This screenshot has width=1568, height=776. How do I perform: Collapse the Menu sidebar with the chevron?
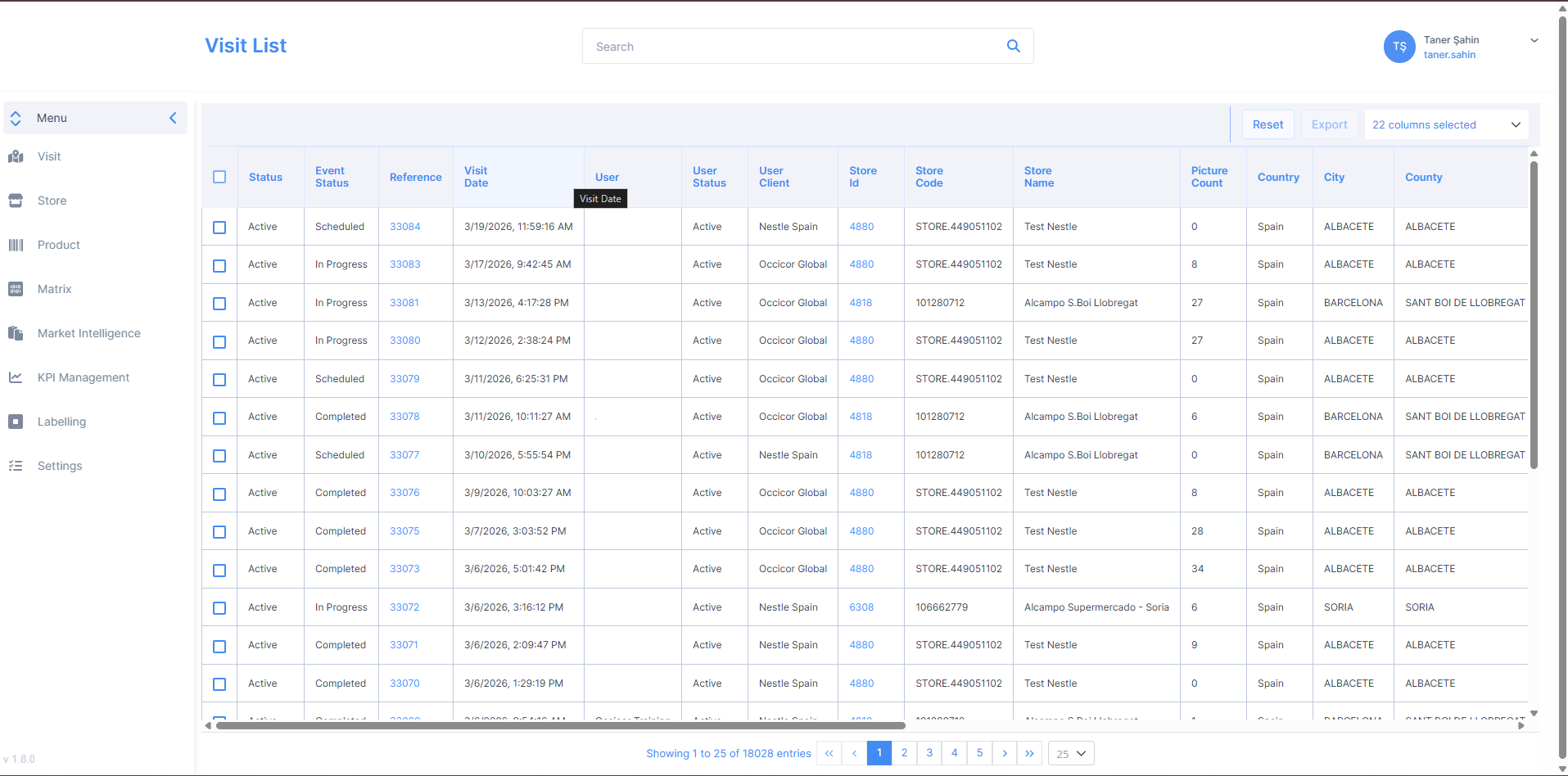pos(173,118)
